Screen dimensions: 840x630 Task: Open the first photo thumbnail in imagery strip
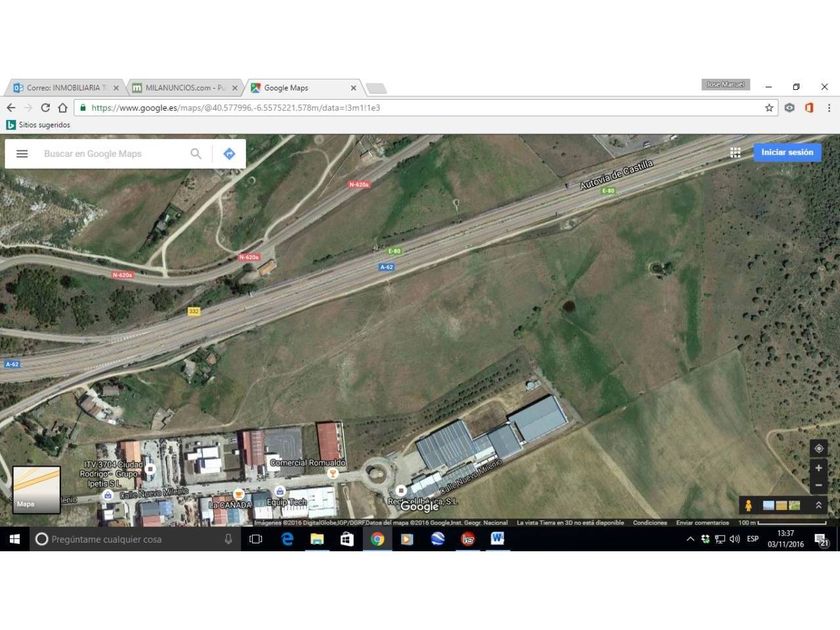coord(769,505)
